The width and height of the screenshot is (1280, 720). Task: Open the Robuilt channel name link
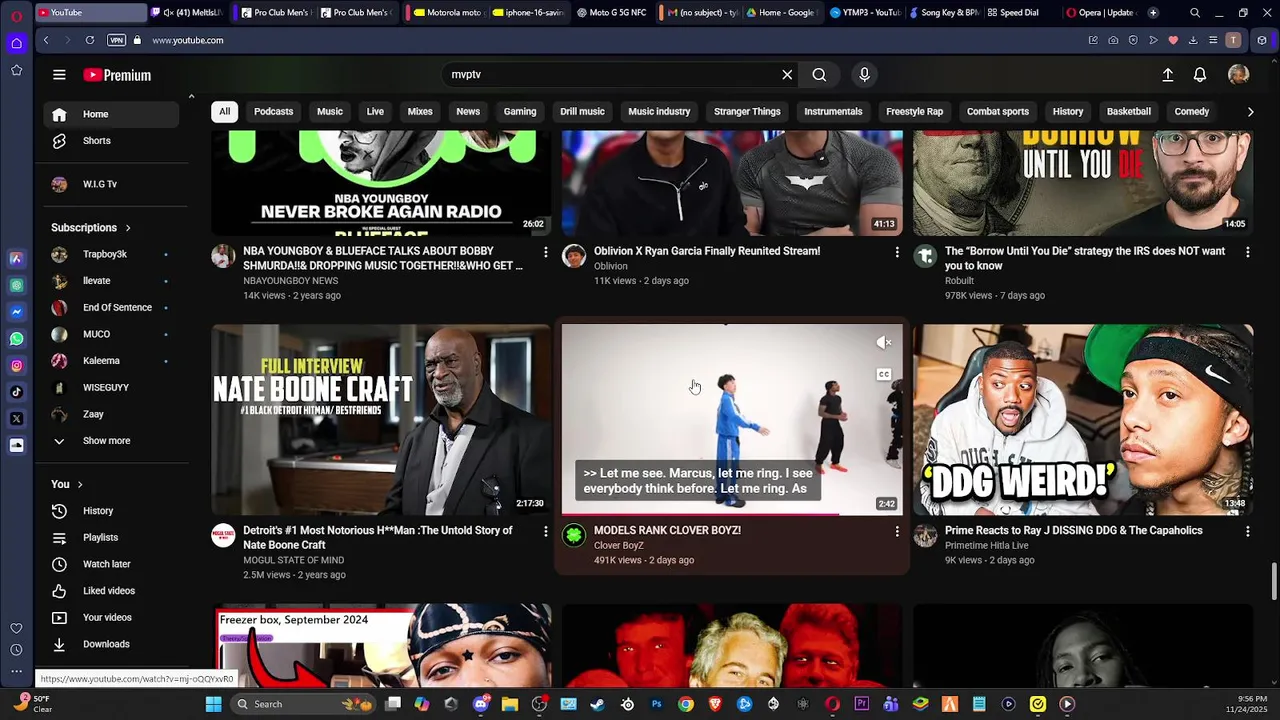(x=959, y=281)
